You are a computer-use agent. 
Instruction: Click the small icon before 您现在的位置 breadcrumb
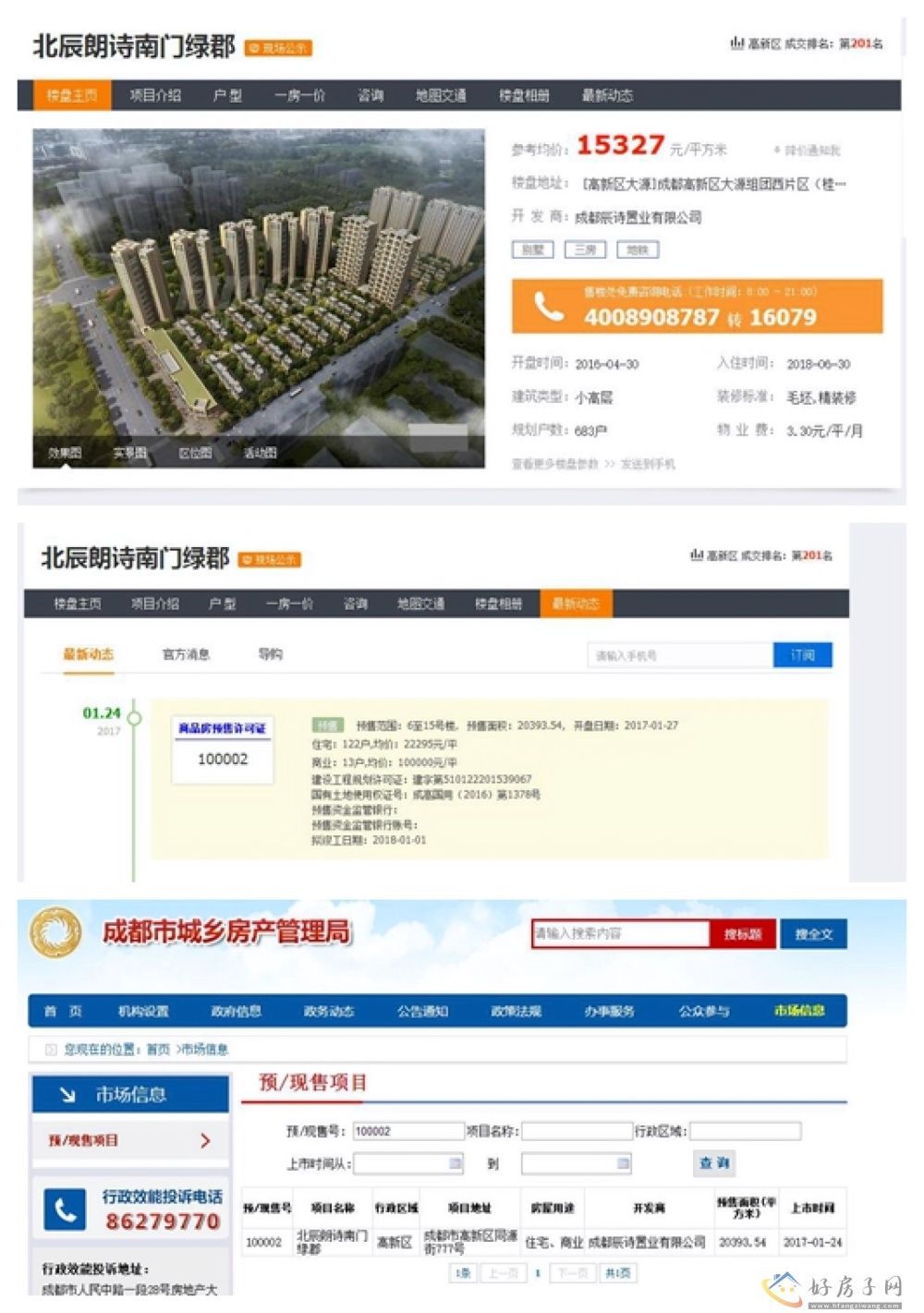pyautogui.click(x=52, y=1049)
